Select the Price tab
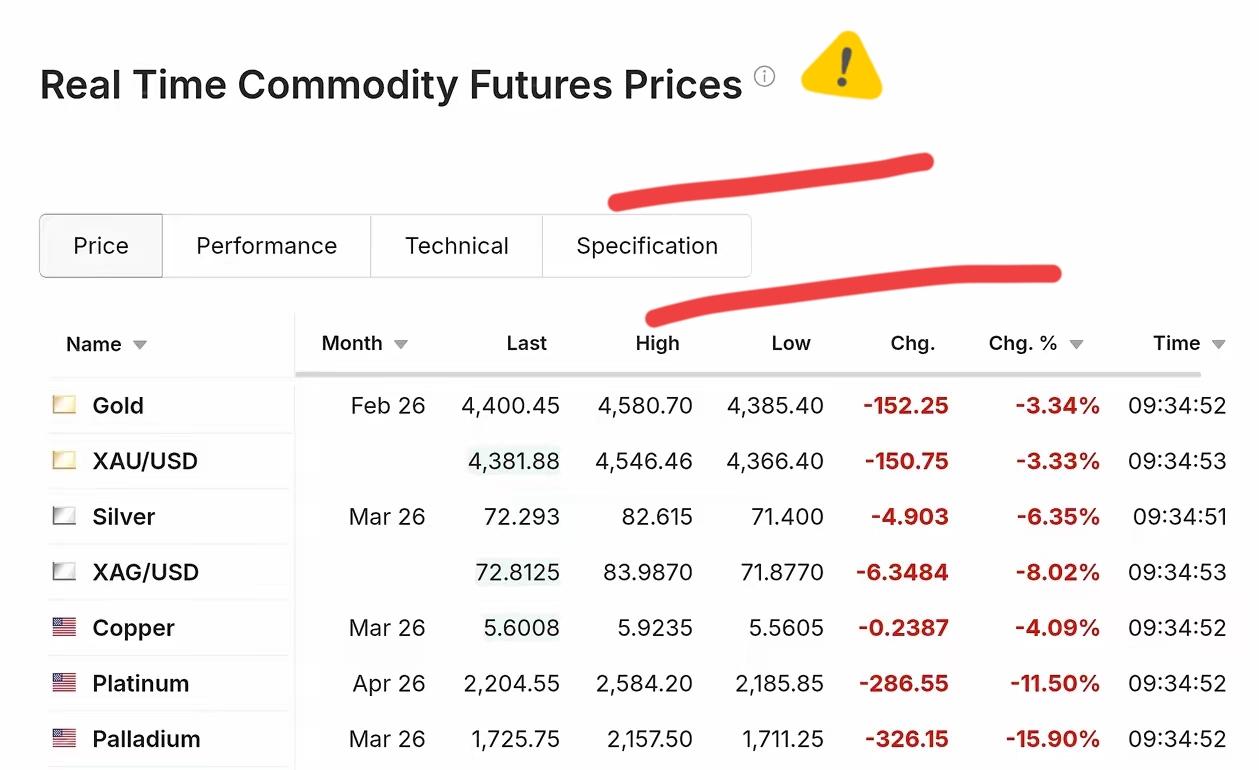 (x=101, y=246)
